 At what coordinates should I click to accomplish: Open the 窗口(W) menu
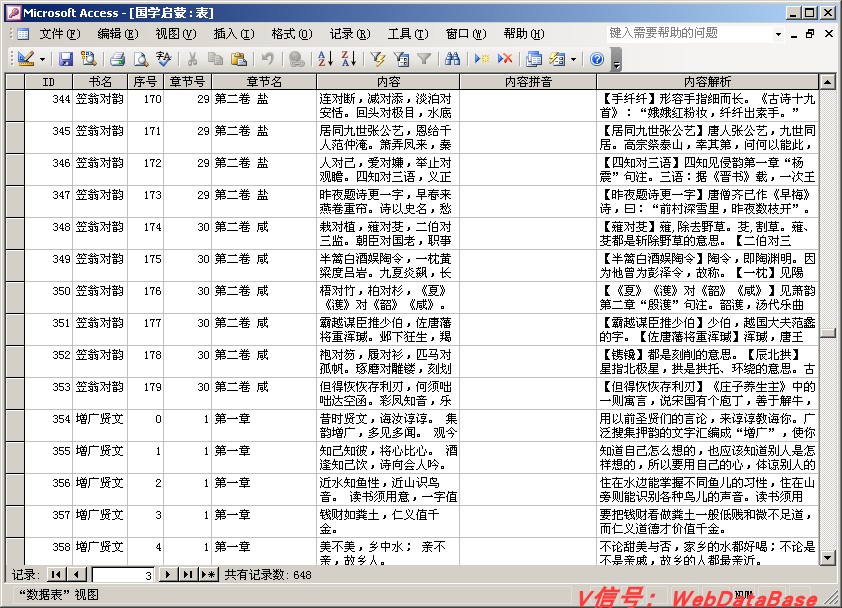pos(466,34)
